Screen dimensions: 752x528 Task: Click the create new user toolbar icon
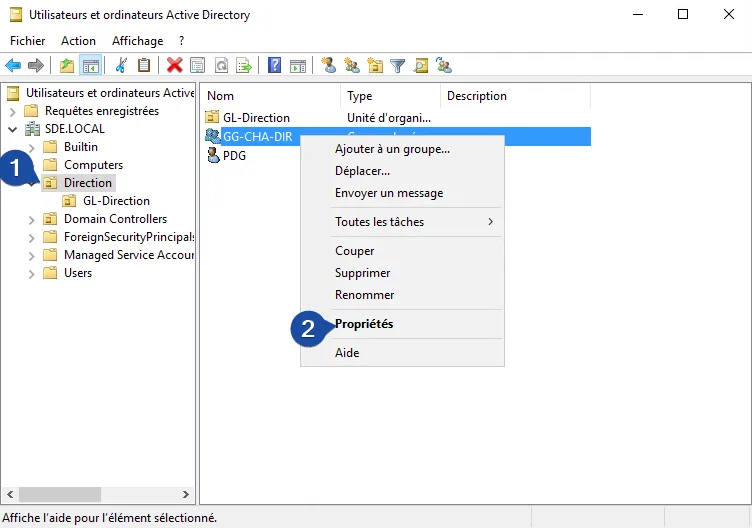coord(329,66)
